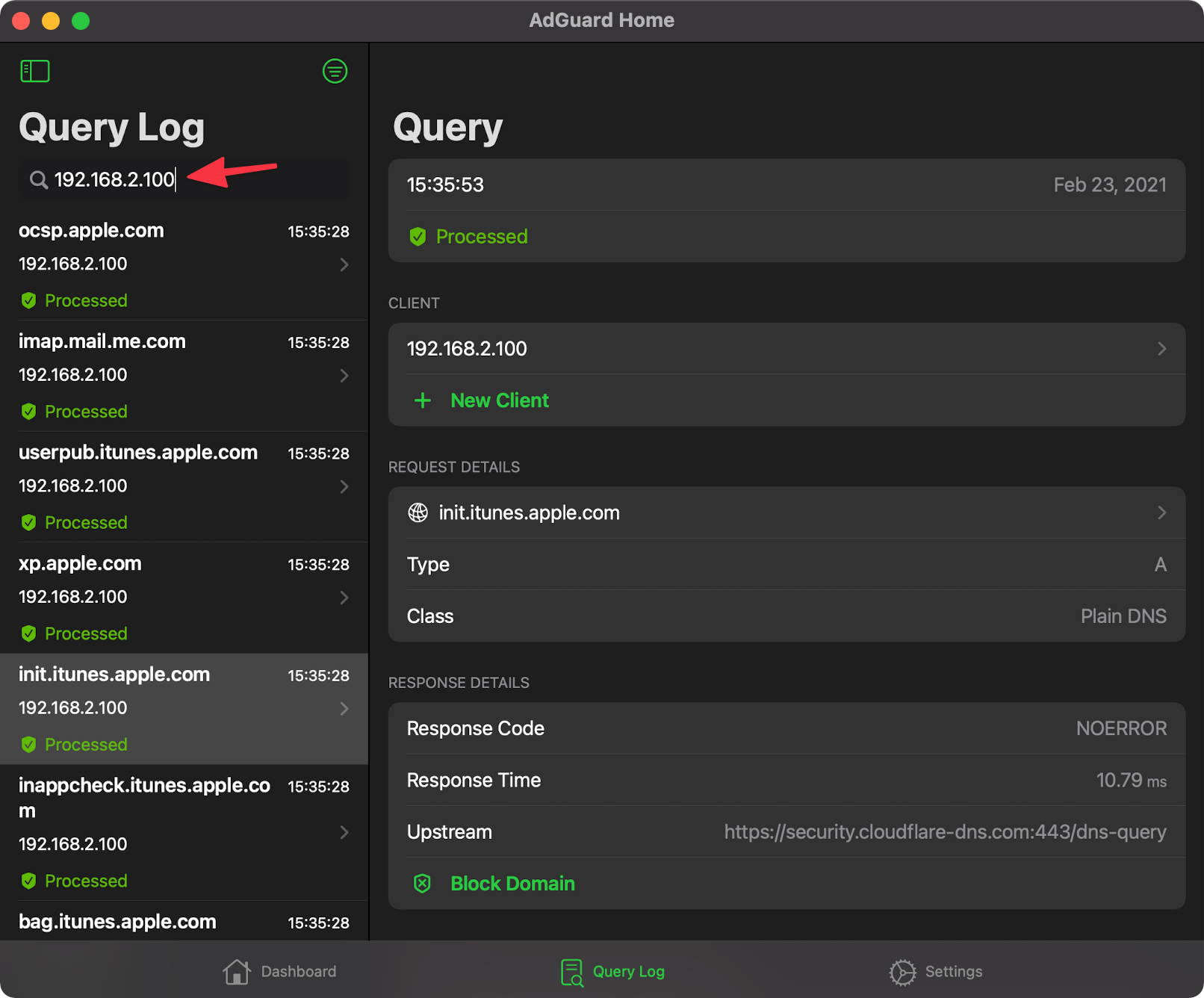The width and height of the screenshot is (1204, 998).
Task: Click the search magnifier icon
Action: (38, 179)
